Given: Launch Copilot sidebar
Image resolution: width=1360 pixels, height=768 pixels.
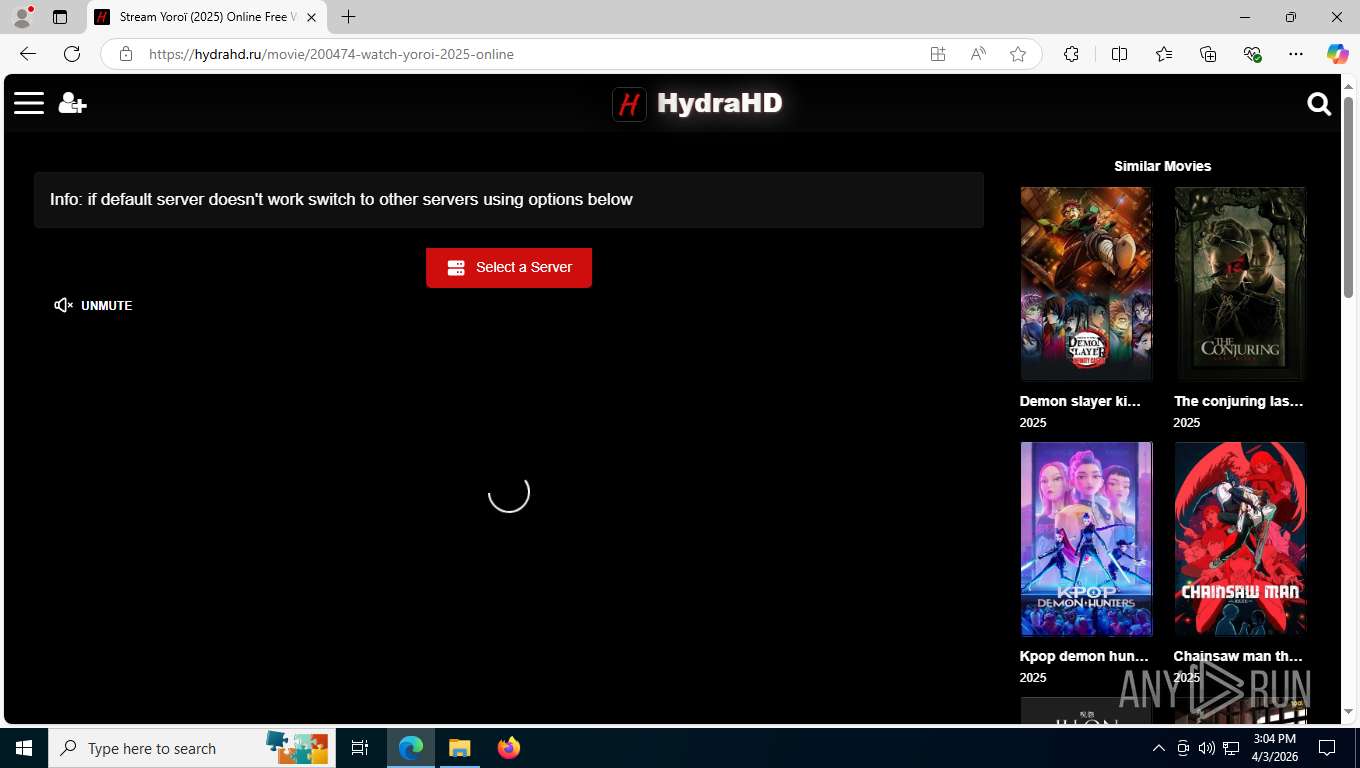Looking at the screenshot, I should tap(1337, 54).
